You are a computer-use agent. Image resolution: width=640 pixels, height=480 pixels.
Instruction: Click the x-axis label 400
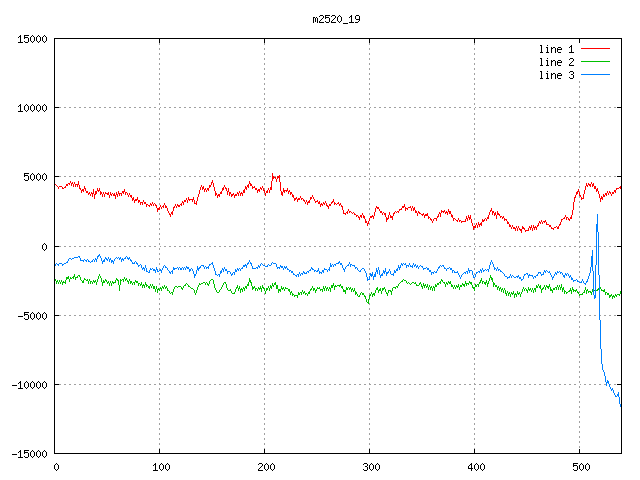point(476,467)
